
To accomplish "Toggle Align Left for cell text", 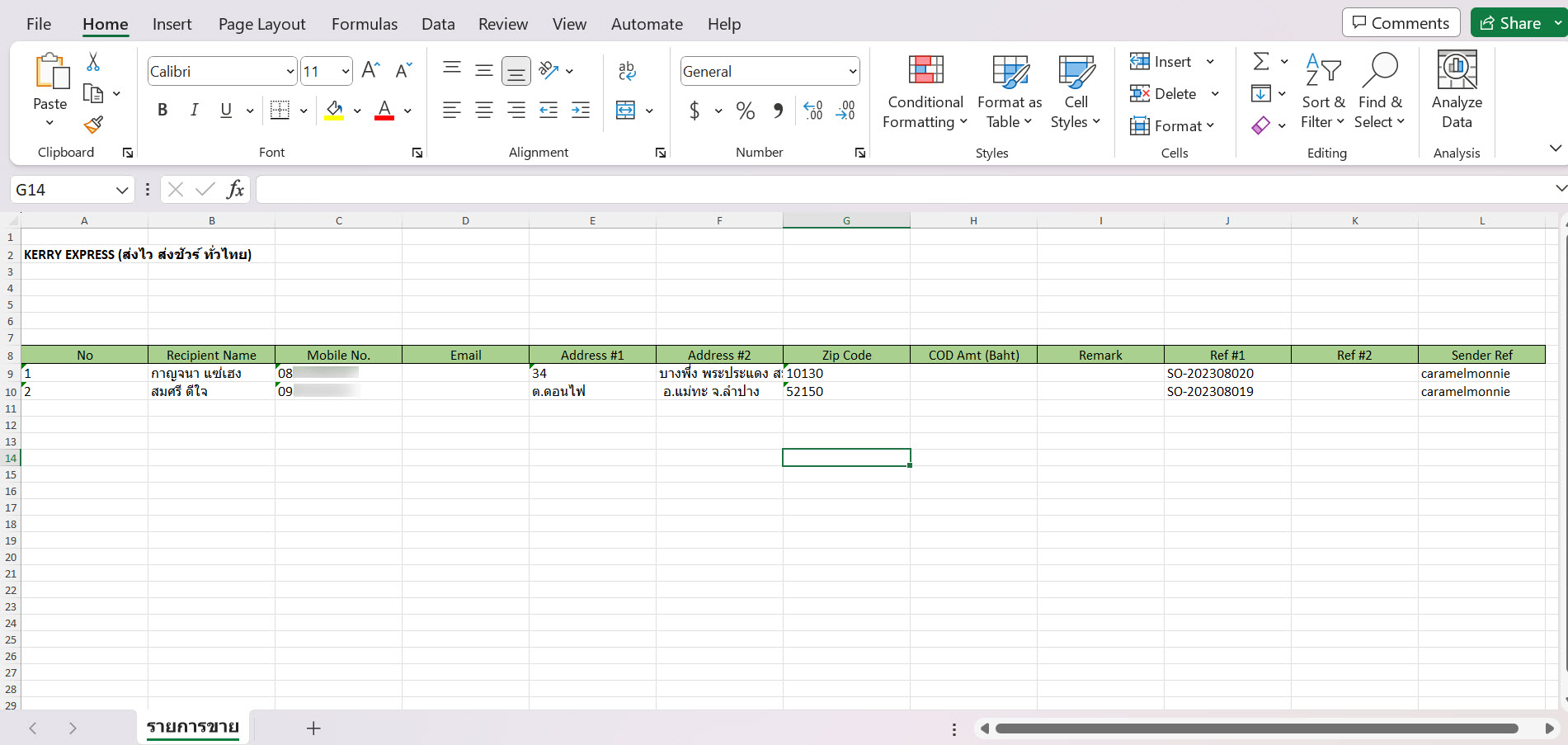I will pyautogui.click(x=452, y=110).
